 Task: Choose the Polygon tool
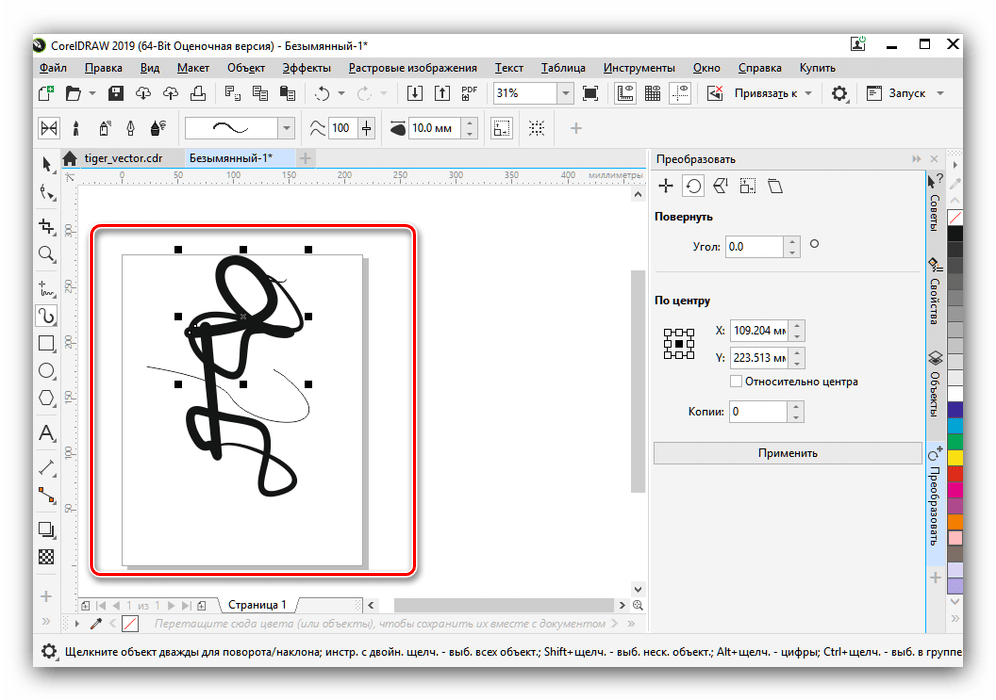tap(46, 398)
